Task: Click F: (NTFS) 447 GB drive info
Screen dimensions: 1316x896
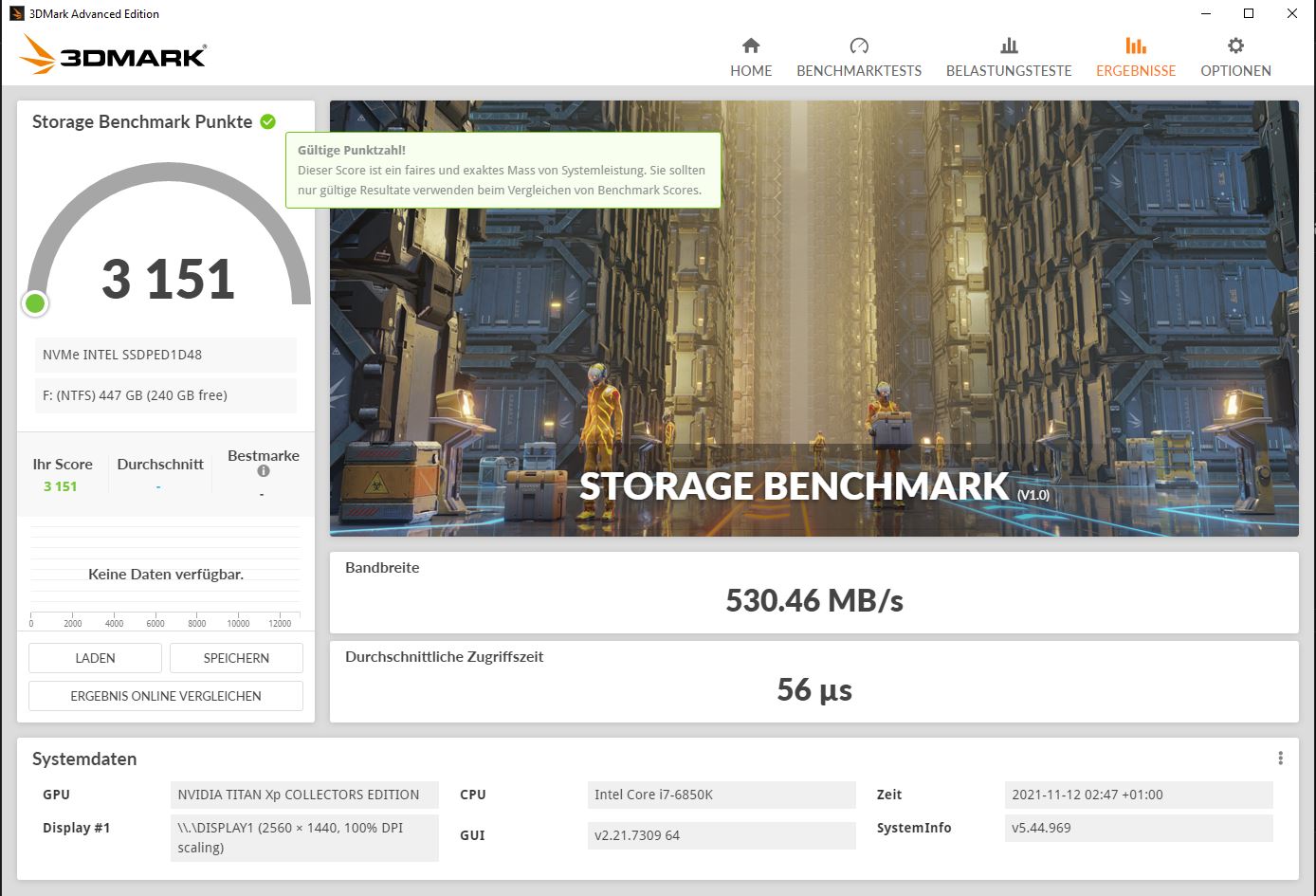Action: (x=166, y=395)
